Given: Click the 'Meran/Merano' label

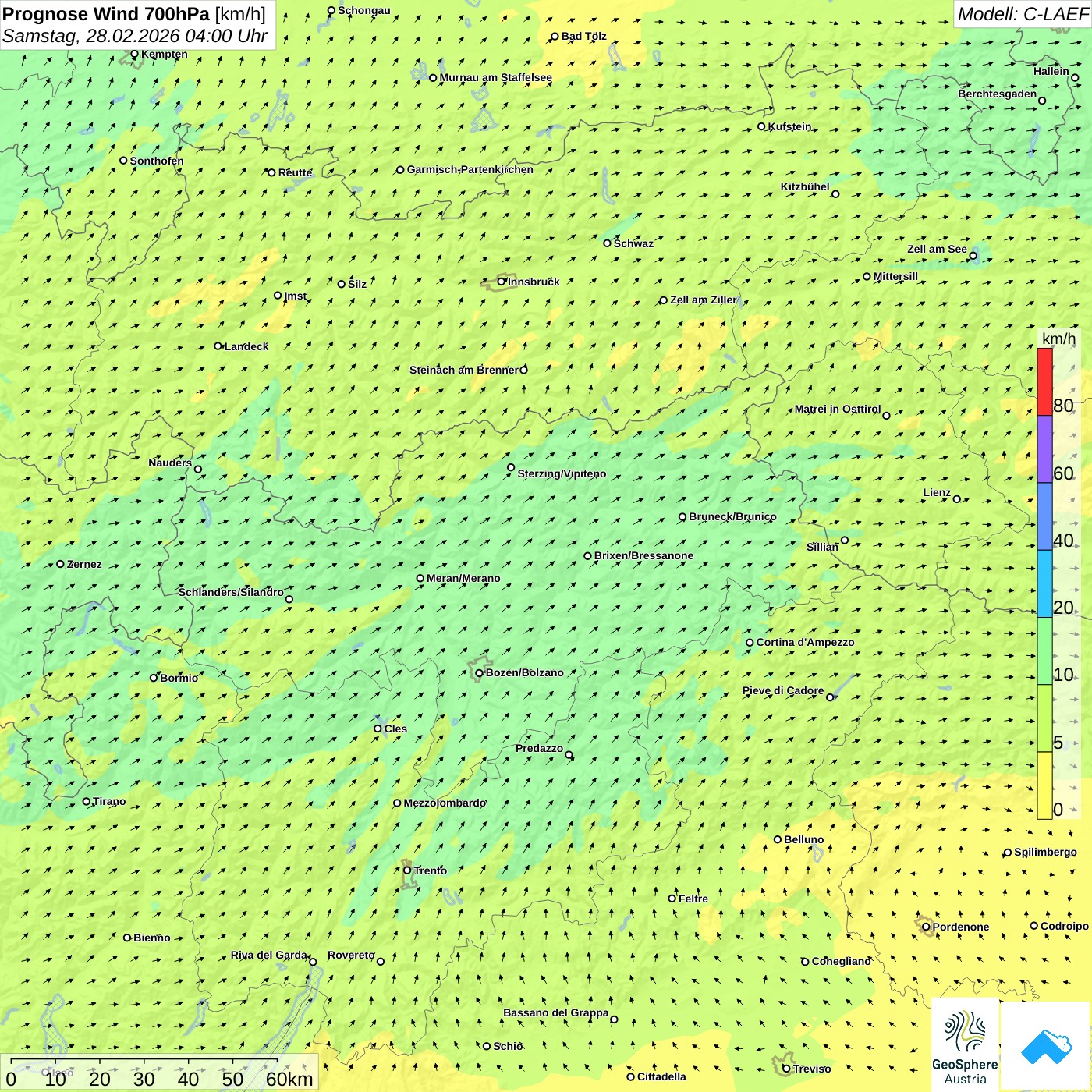Looking at the screenshot, I should click(x=463, y=578).
